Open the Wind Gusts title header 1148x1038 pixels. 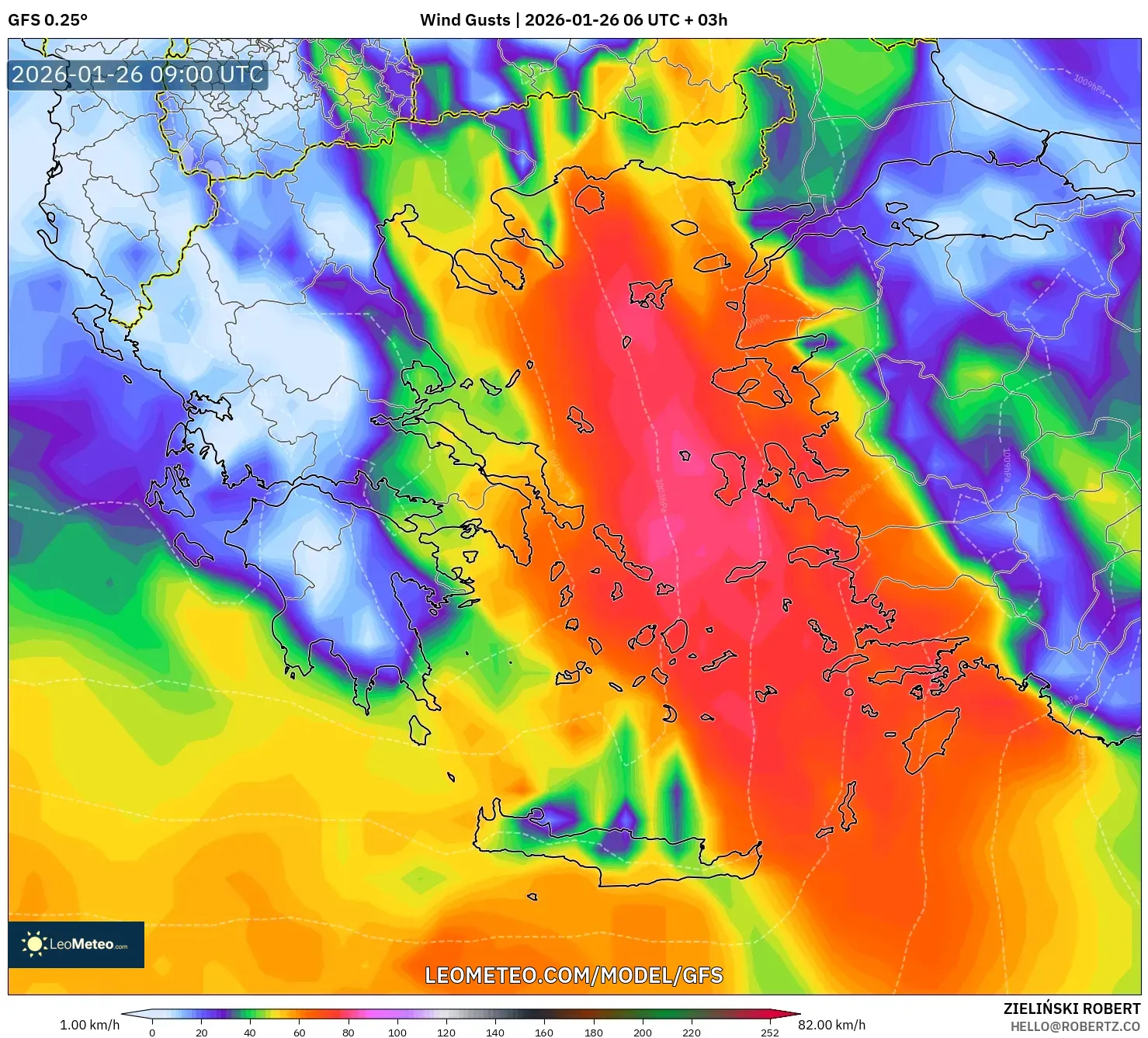pos(467,19)
